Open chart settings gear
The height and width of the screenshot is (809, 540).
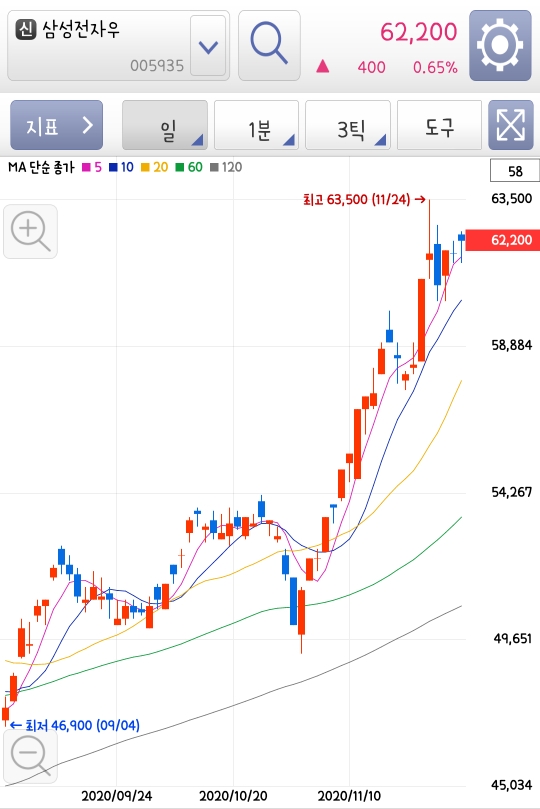click(500, 45)
